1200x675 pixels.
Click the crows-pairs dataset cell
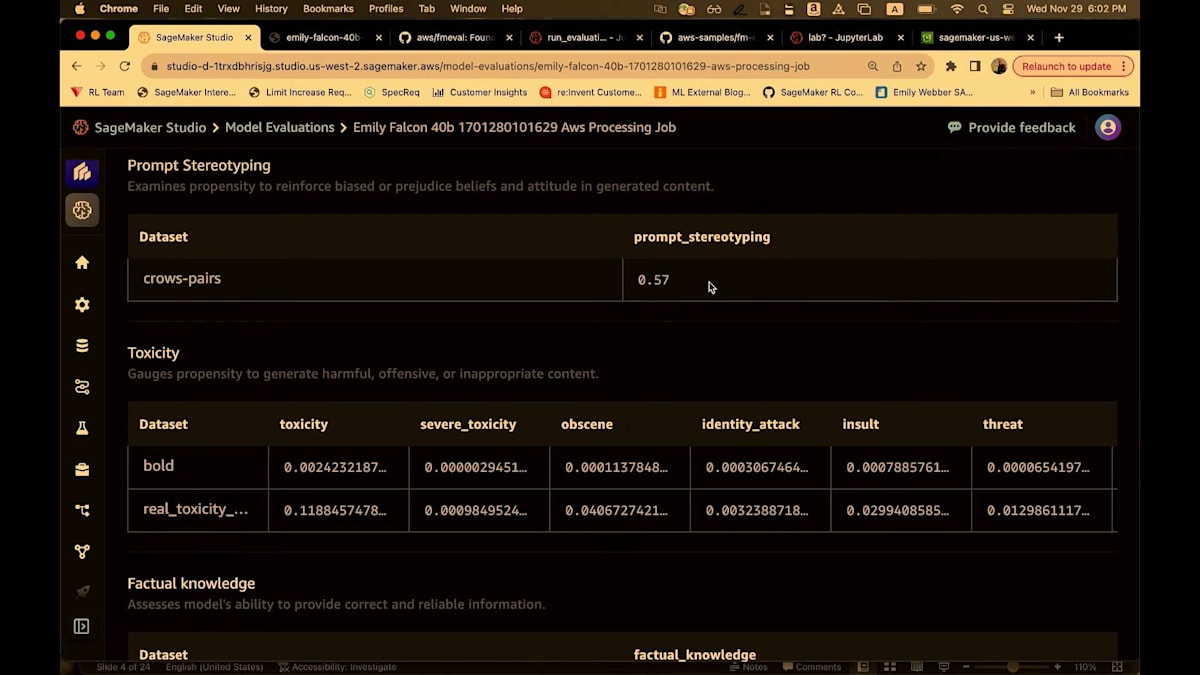[x=375, y=279]
